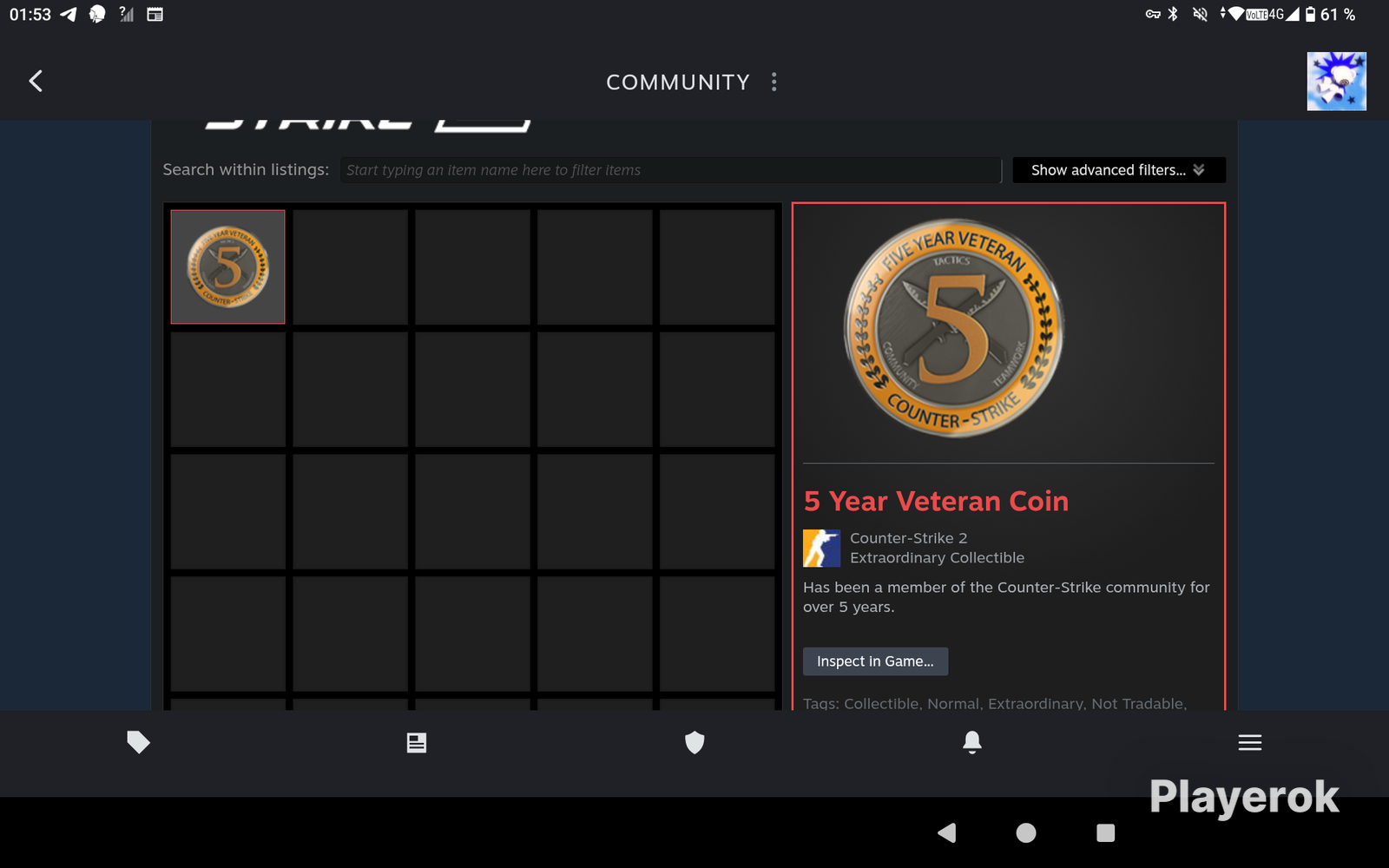
Task: Tap the muted bell icon in status bar
Action: point(1200,15)
